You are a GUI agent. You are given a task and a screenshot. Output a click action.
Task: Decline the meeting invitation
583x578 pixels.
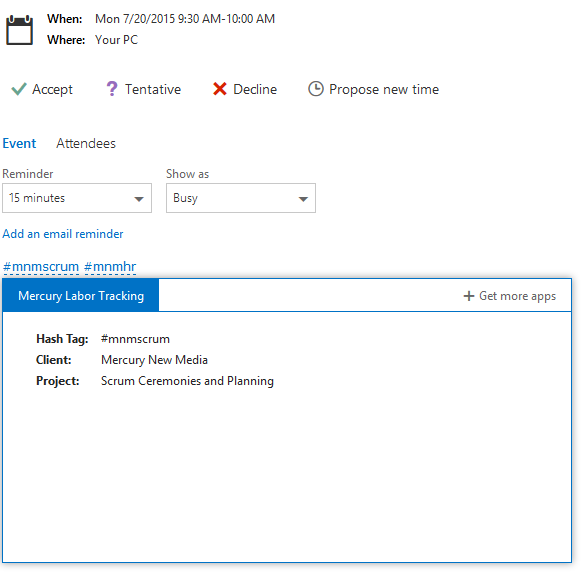click(x=245, y=89)
